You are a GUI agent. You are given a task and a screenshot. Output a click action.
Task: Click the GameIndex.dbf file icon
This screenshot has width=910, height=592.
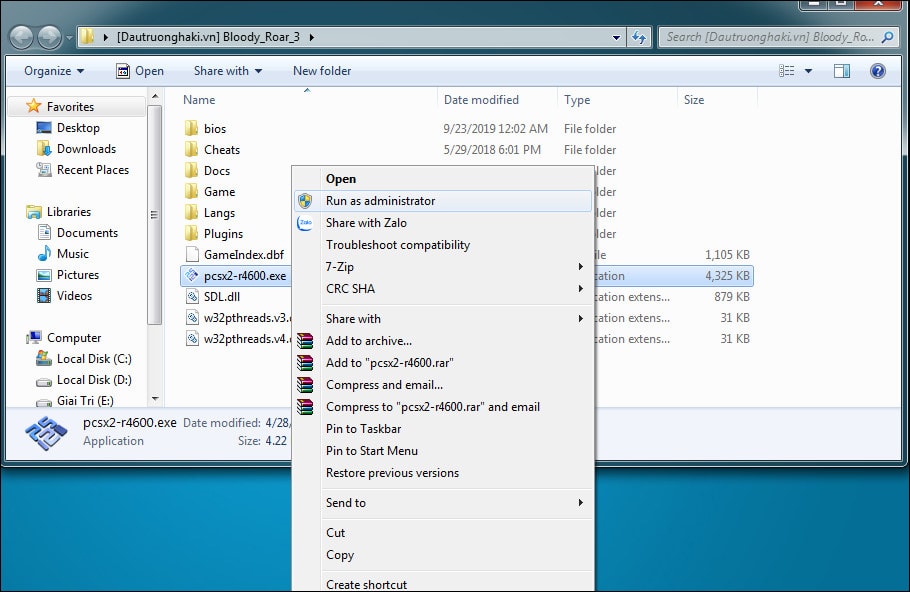coord(192,254)
